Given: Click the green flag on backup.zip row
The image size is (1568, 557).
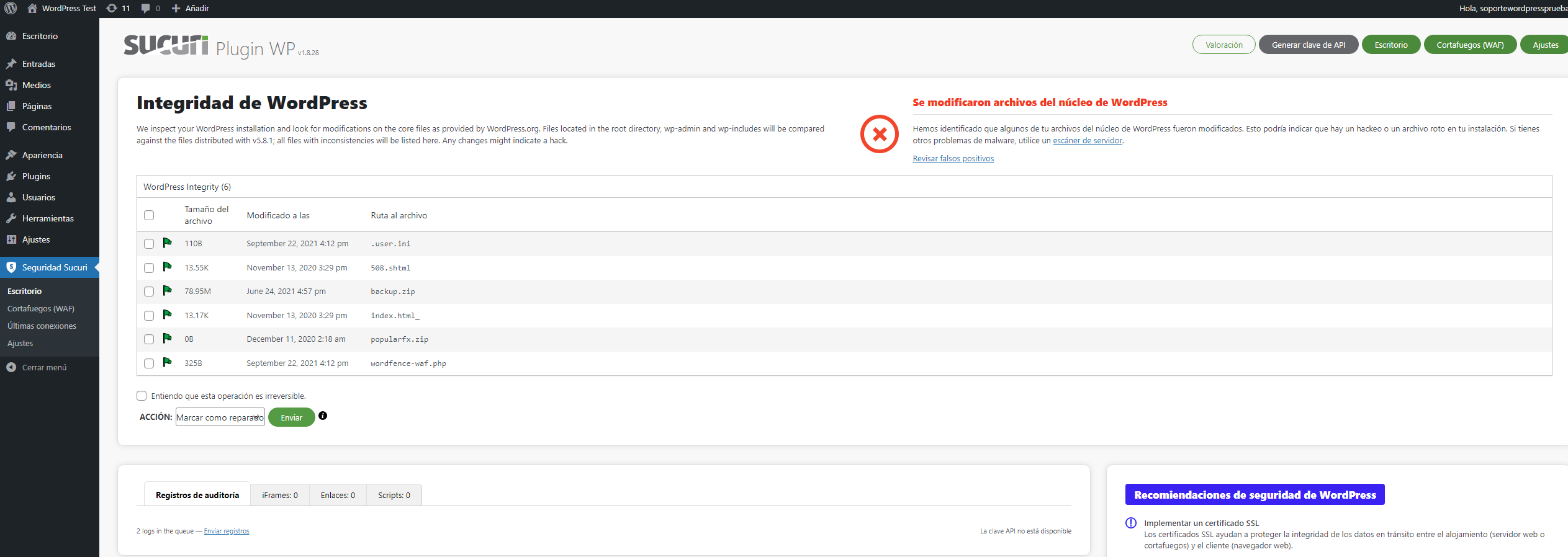Looking at the screenshot, I should (x=167, y=290).
